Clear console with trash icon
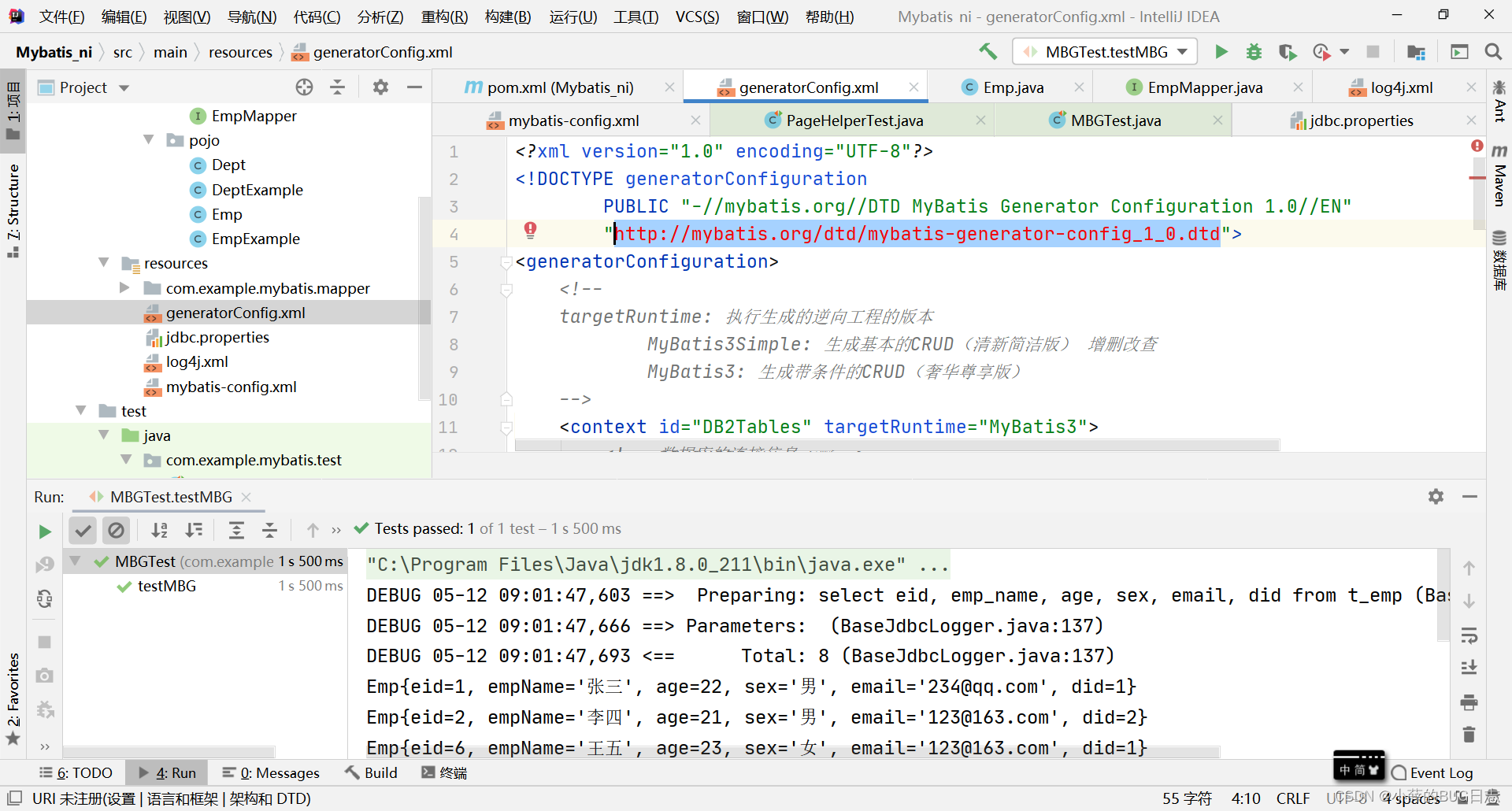Viewport: 1512px width, 811px height. point(1469,735)
